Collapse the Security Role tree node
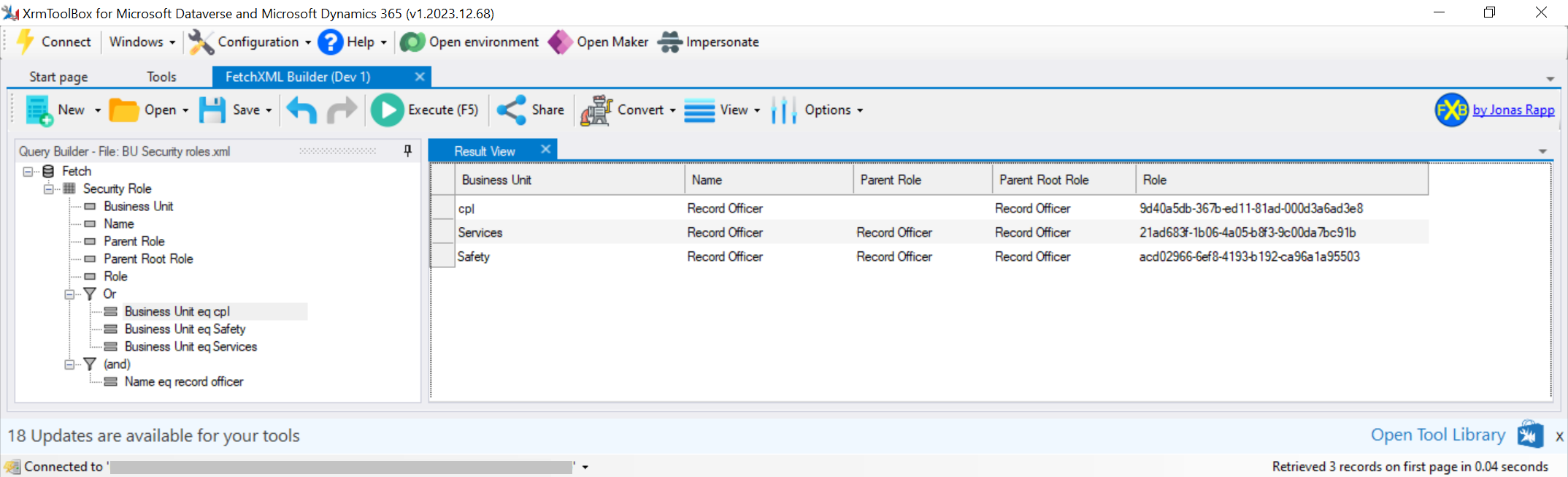 pyautogui.click(x=48, y=189)
